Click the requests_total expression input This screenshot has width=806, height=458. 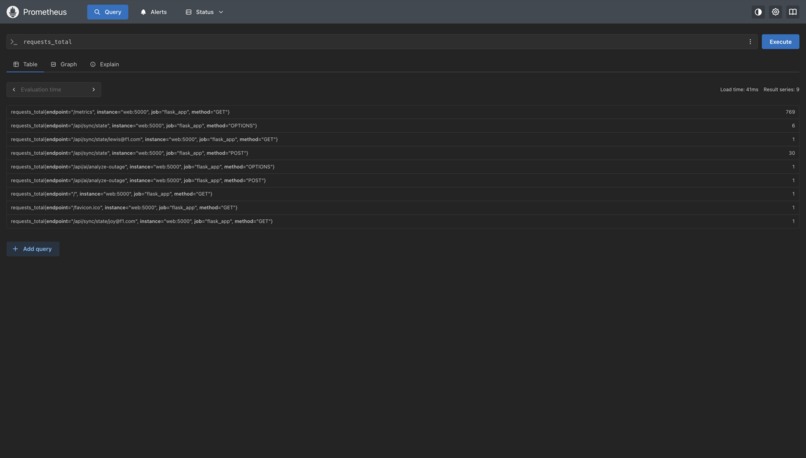click(x=380, y=42)
